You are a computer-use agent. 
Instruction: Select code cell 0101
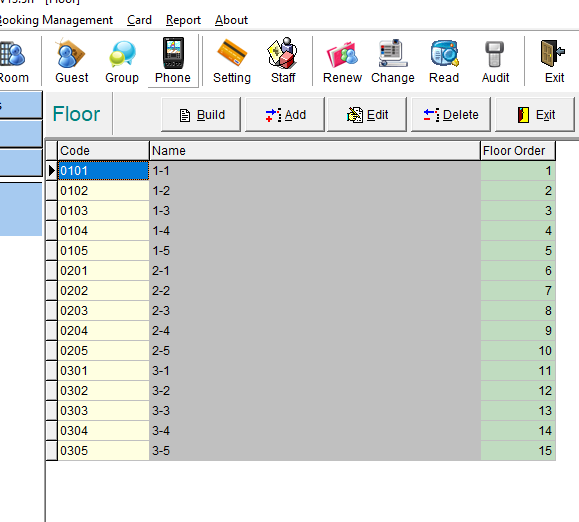[x=103, y=171]
